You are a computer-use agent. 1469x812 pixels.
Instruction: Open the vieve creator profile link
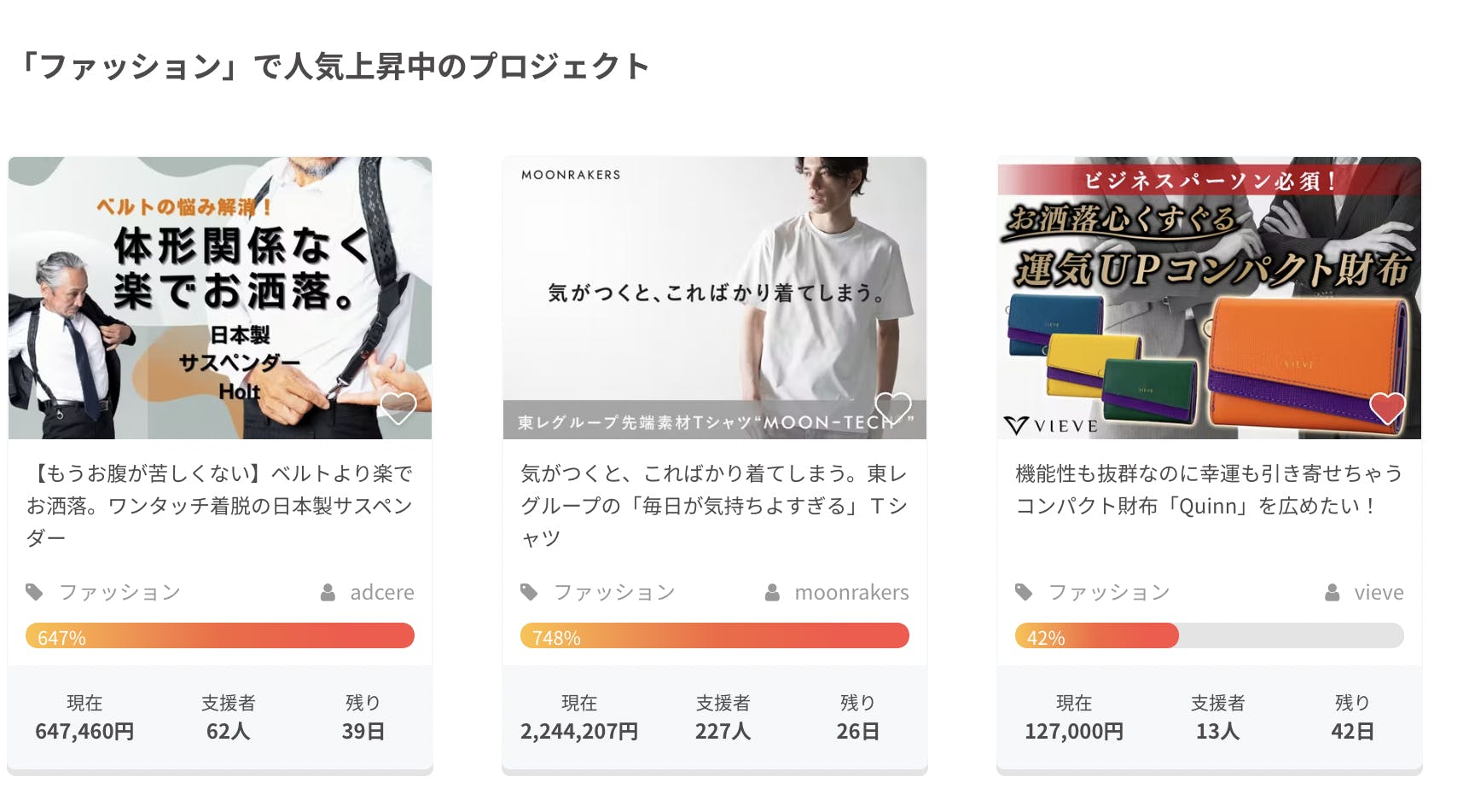coord(1379,592)
